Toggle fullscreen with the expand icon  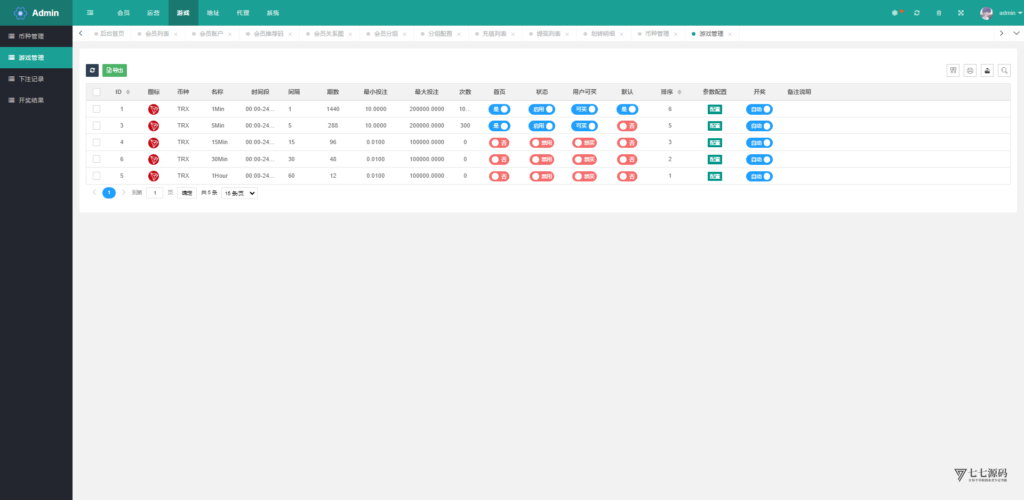961,12
